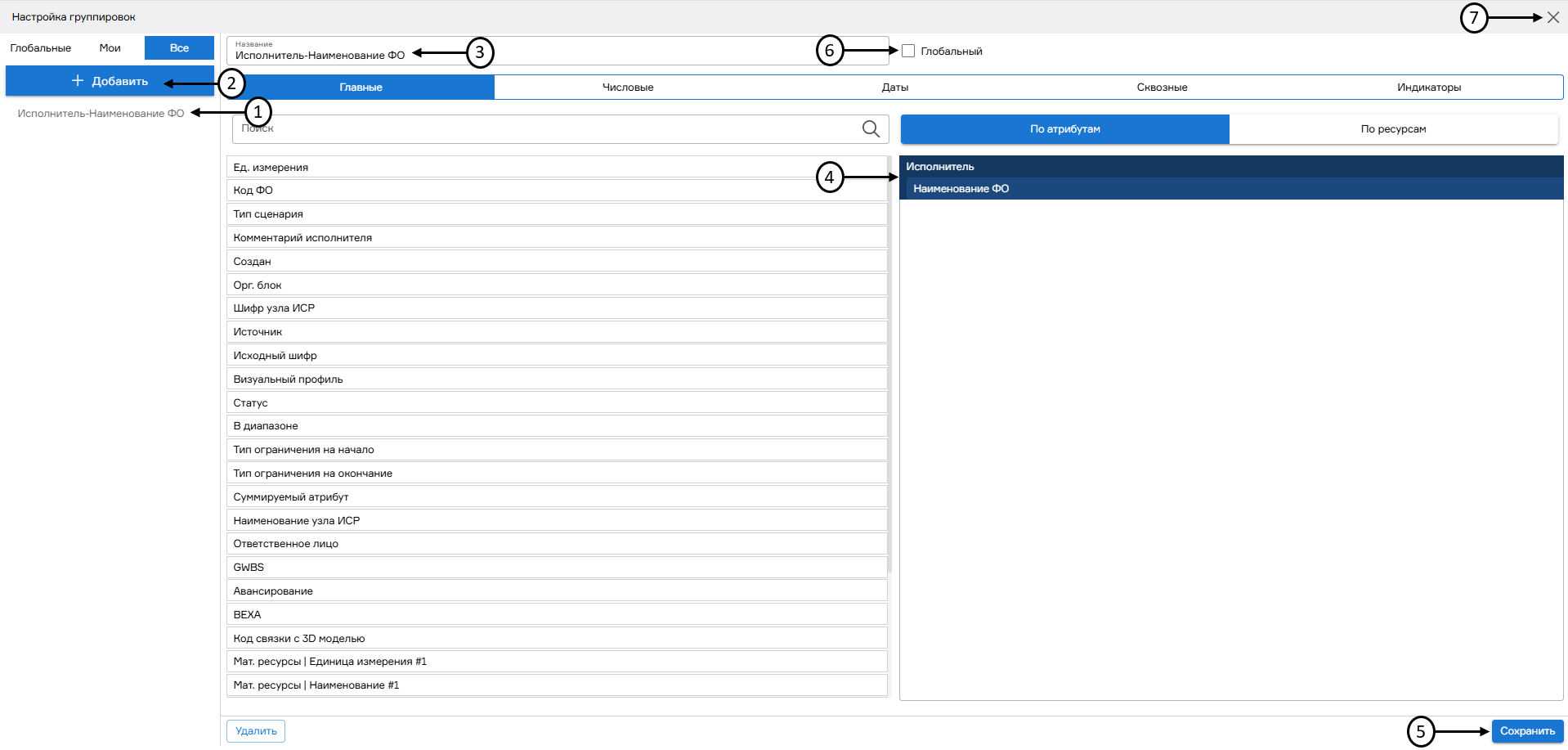This screenshot has height=750, width=1568.
Task: Click the Сохранить button
Action: click(1526, 731)
